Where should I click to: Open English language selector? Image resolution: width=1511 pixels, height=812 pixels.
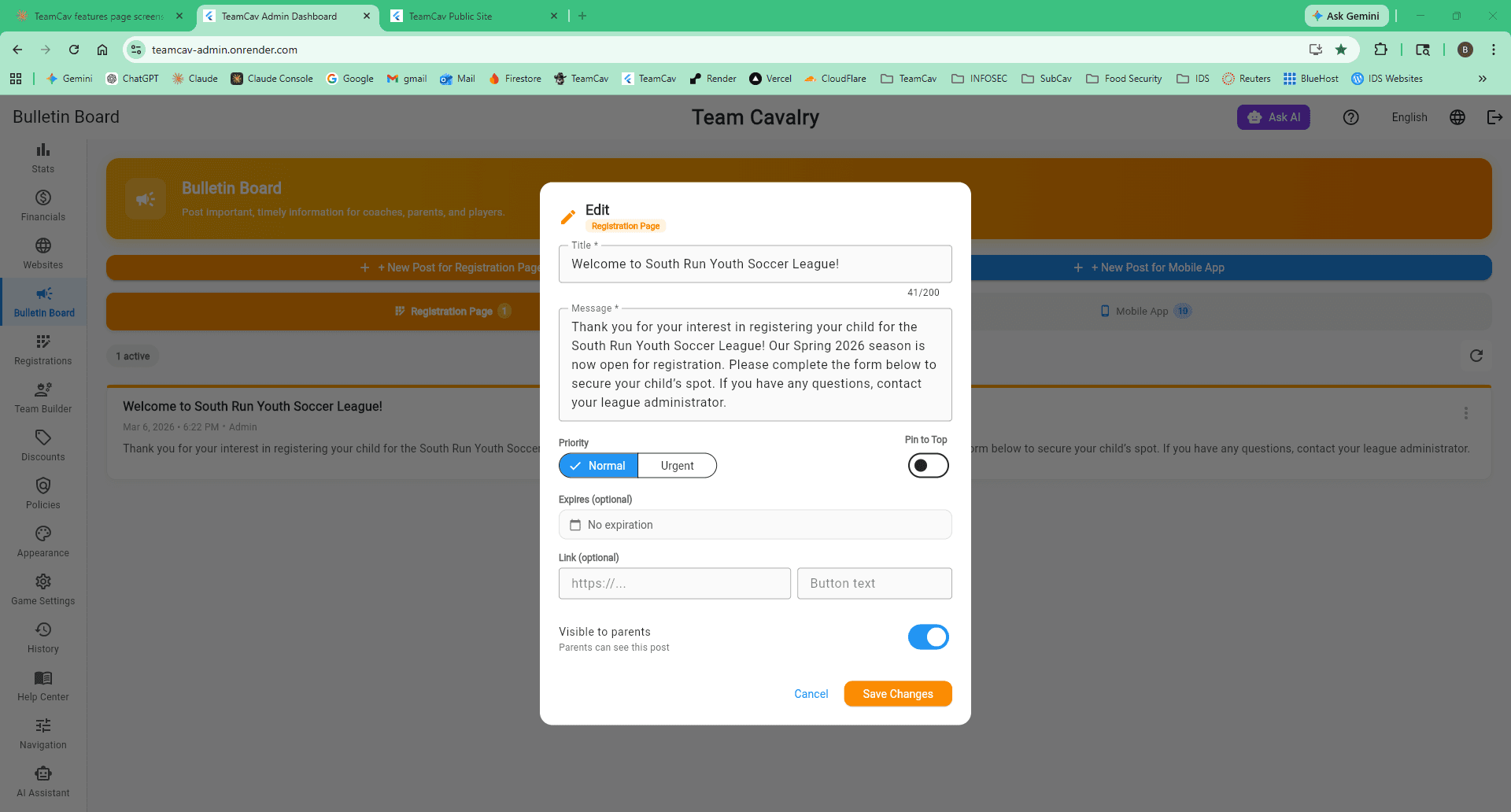tap(1409, 117)
